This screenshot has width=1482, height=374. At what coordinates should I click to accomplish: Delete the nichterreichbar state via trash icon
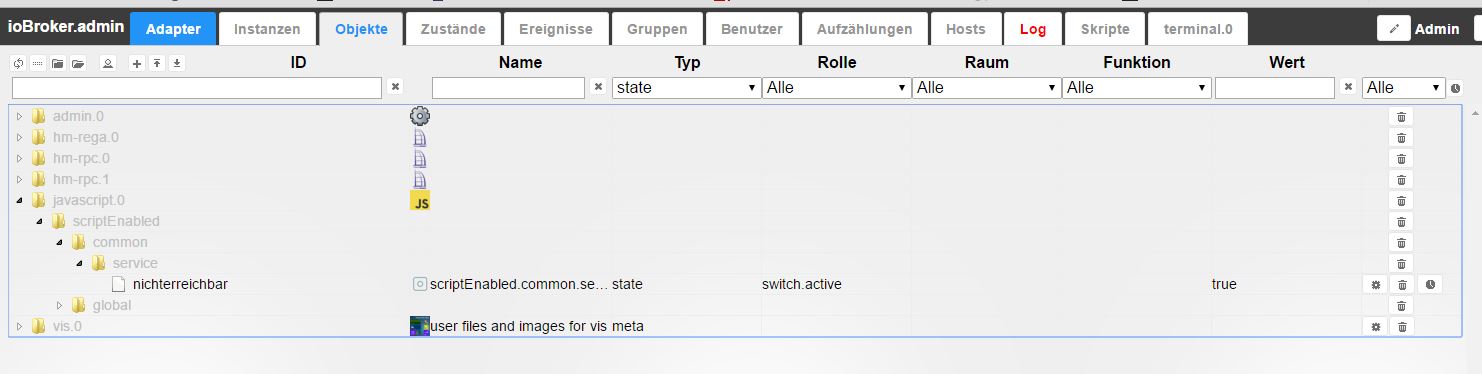[1401, 285]
